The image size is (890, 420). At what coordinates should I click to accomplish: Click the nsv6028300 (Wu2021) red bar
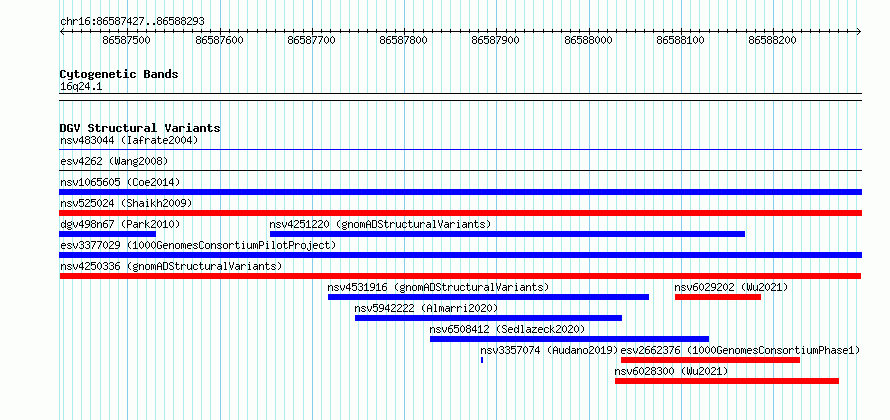[727, 381]
